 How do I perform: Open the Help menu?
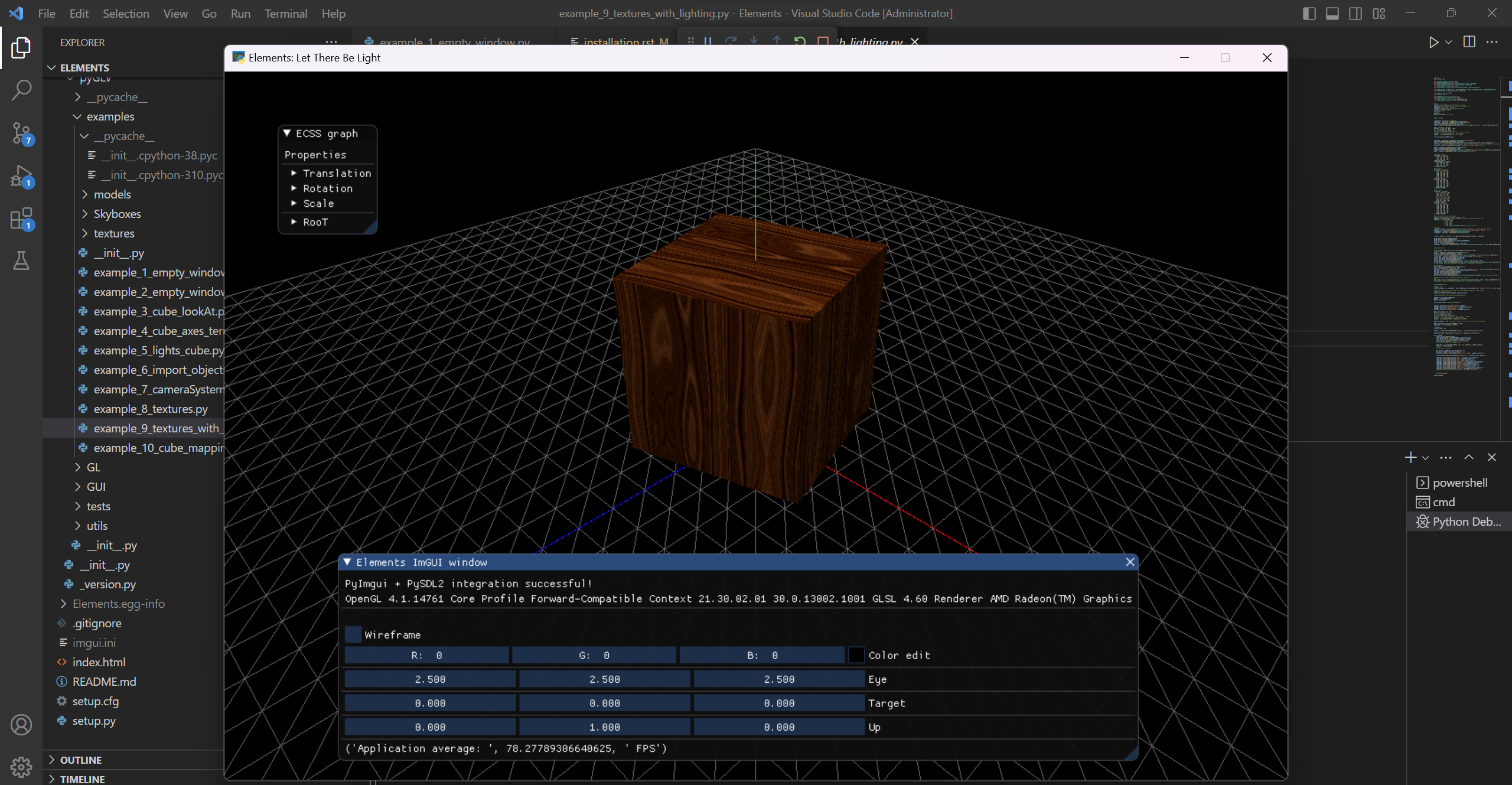pyautogui.click(x=333, y=13)
